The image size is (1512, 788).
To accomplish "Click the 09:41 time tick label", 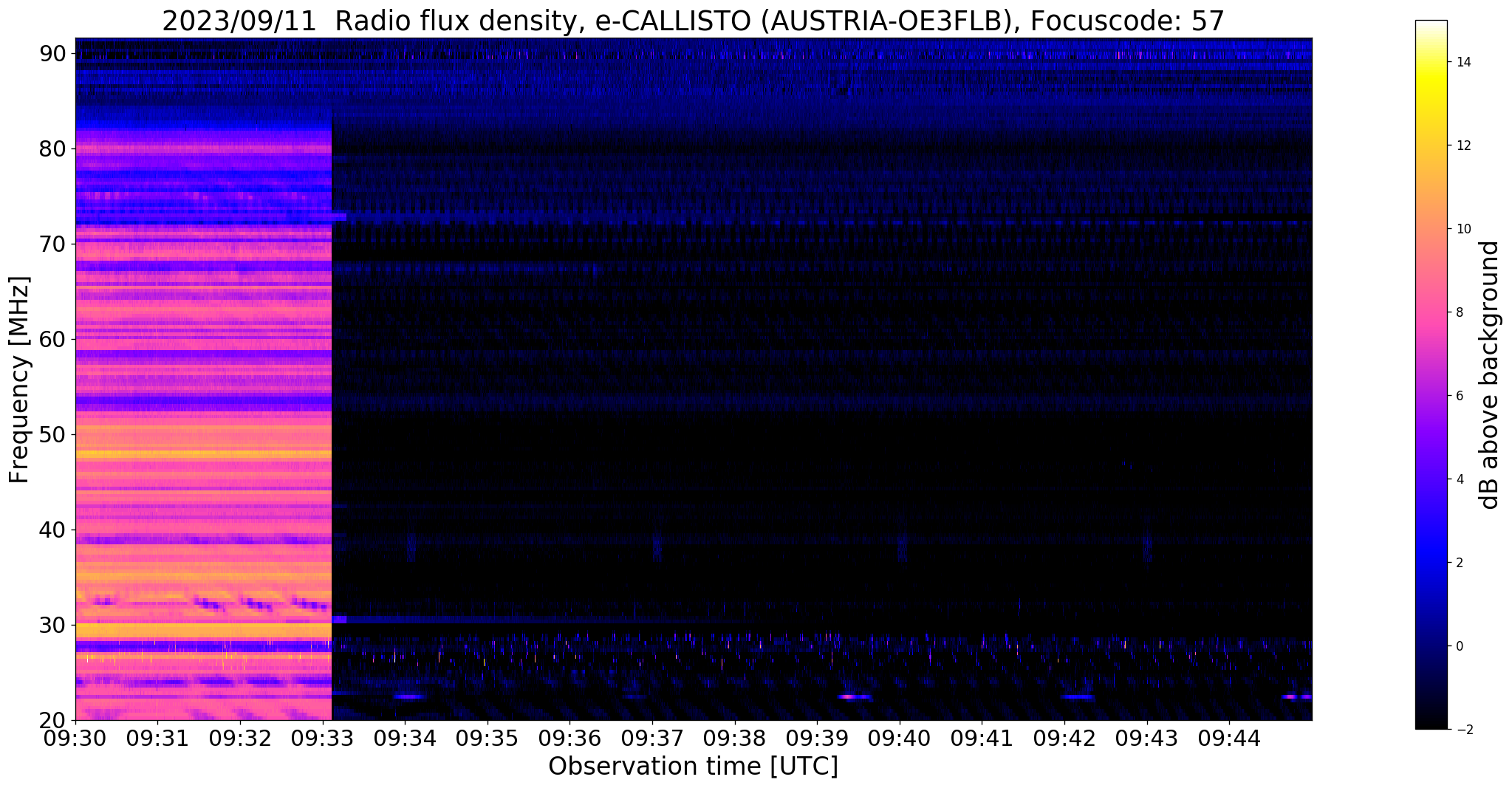I will coord(982,737).
